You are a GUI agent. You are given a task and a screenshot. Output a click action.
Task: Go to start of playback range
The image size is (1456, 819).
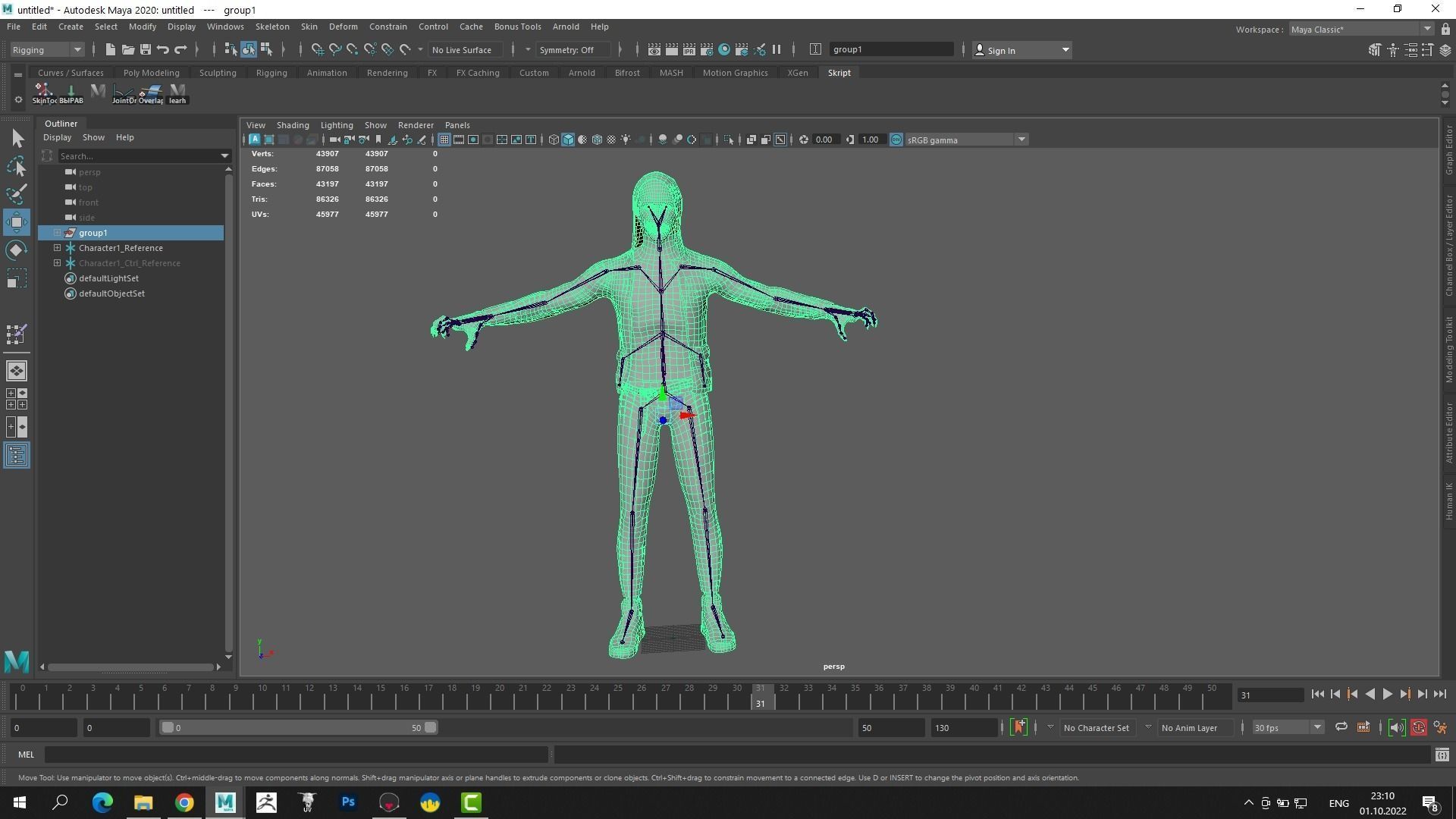coord(1317,695)
